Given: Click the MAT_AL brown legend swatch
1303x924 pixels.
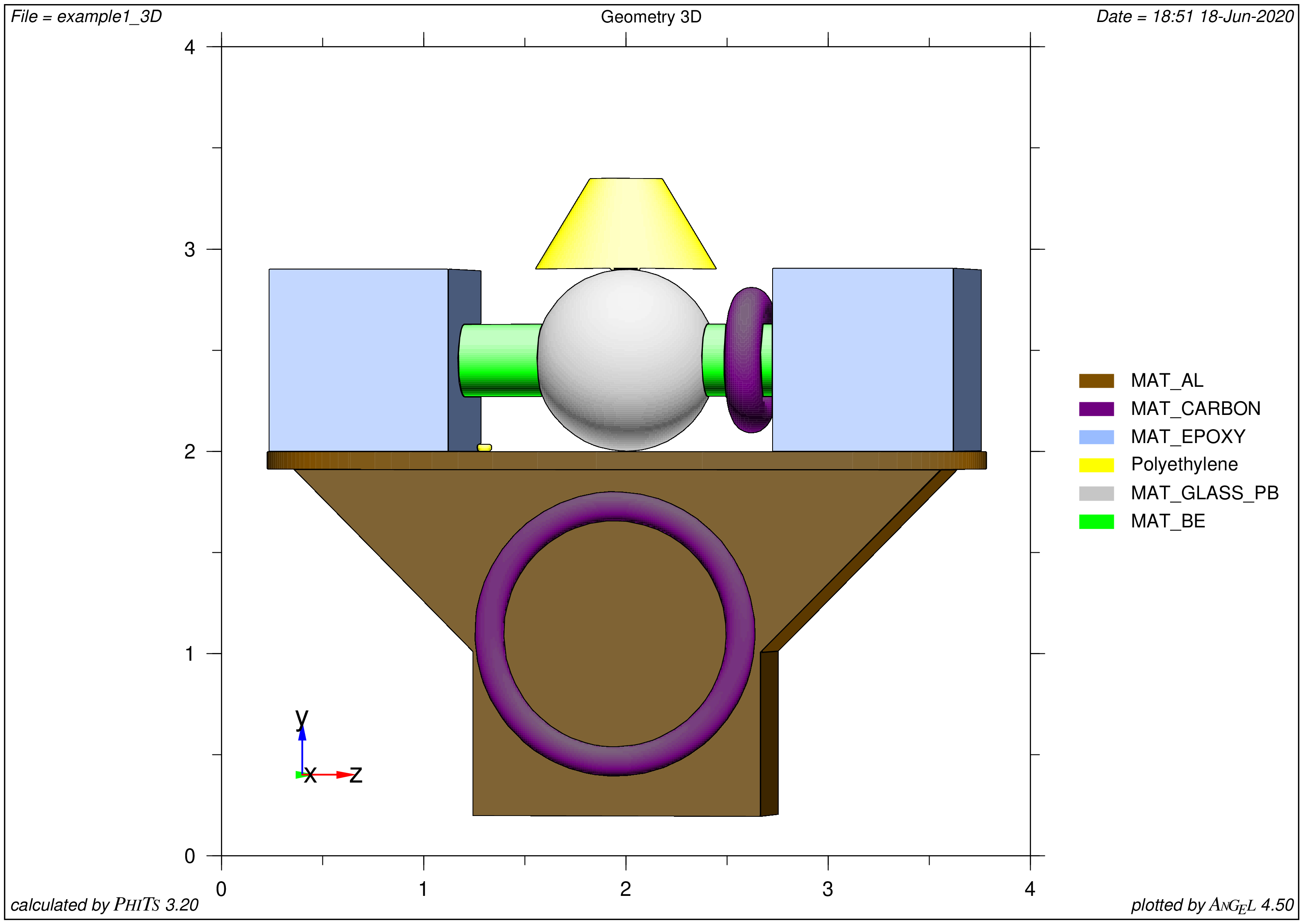Looking at the screenshot, I should pyautogui.click(x=1096, y=381).
